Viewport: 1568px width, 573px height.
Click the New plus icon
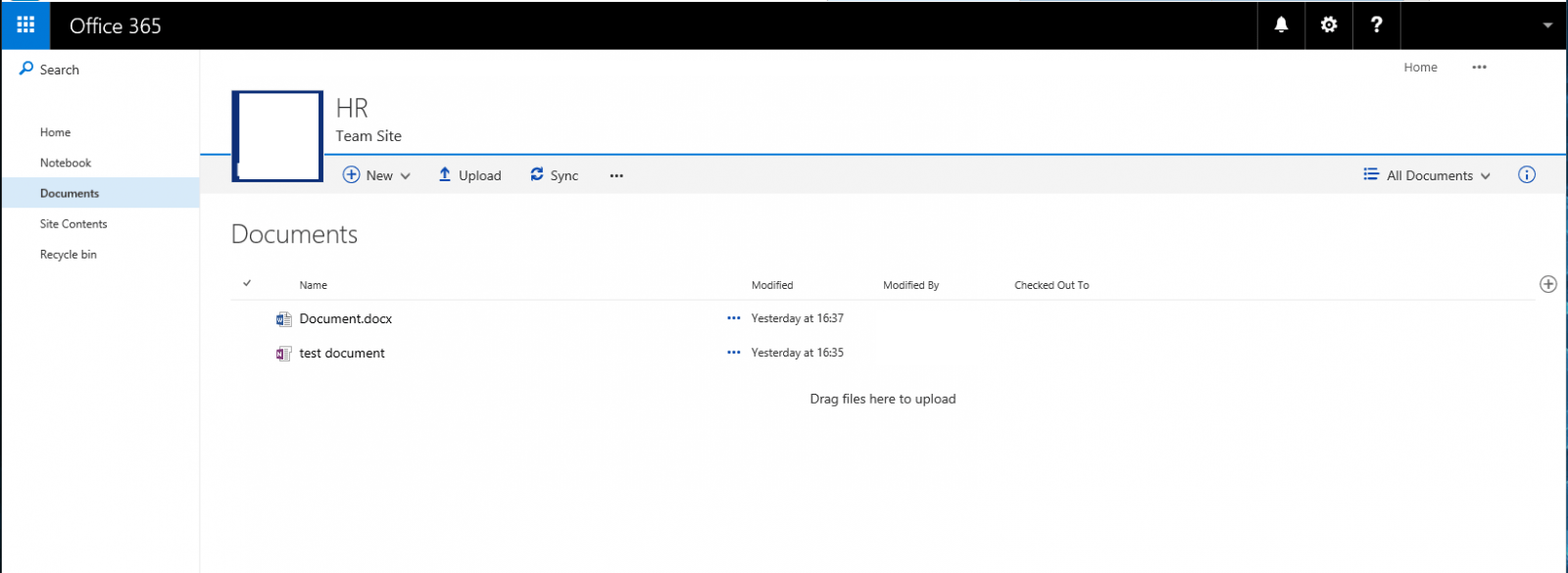[351, 174]
